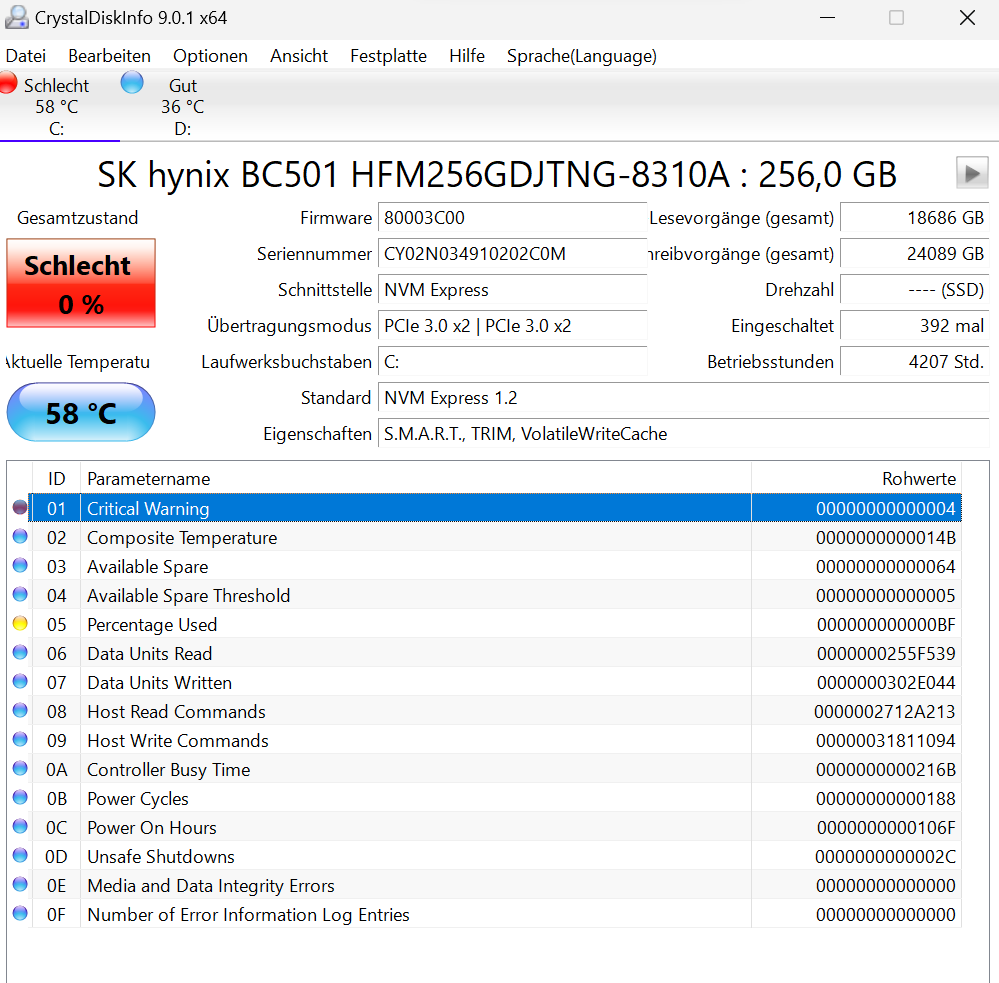This screenshot has width=999, height=983.
Task: Click the blue status dot for Data Units Read
Action: (20, 652)
